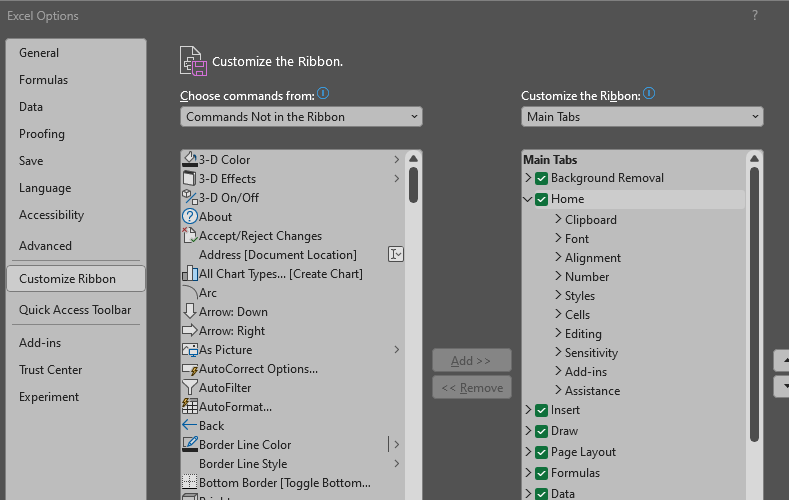Select the 3-D Effects command icon
The image size is (789, 500).
click(x=189, y=178)
